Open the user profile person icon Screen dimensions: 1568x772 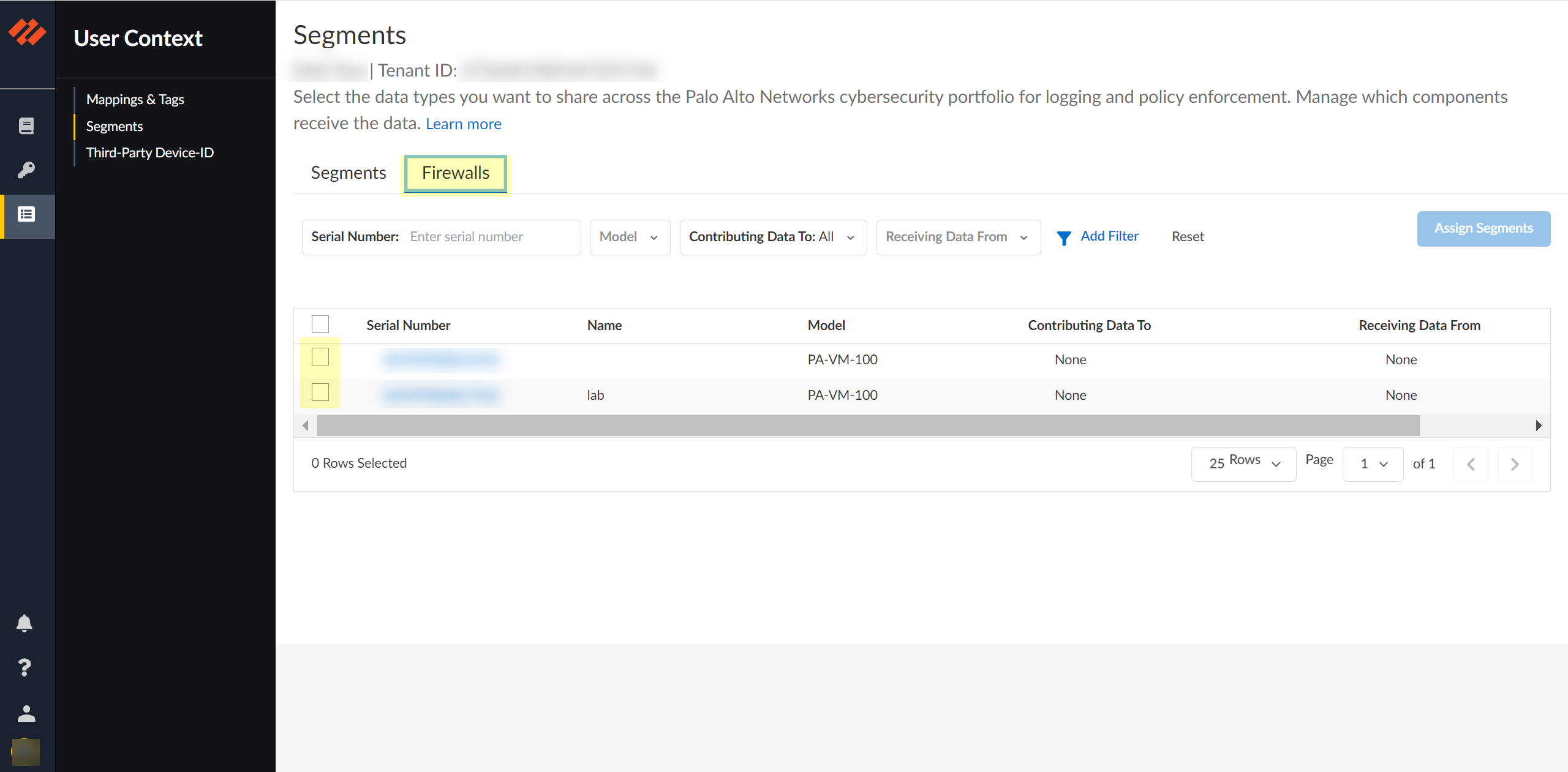26,713
